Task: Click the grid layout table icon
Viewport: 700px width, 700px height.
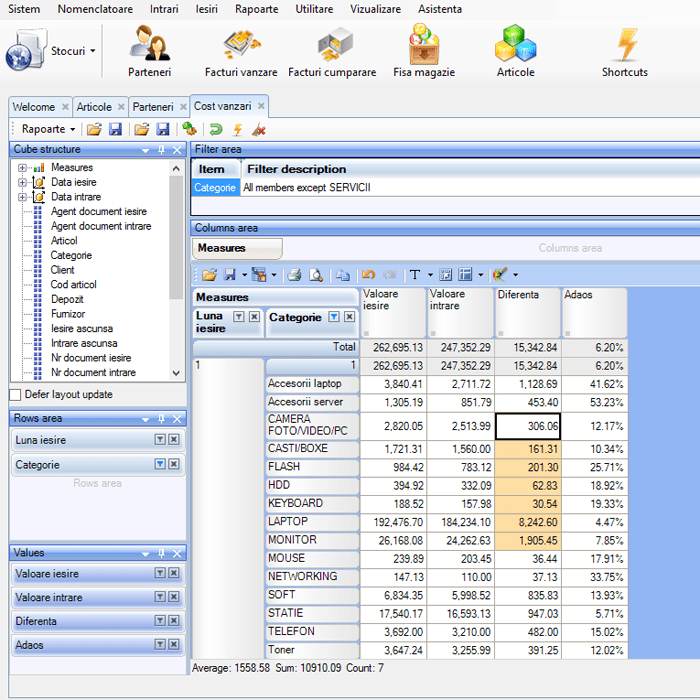Action: coord(465,275)
